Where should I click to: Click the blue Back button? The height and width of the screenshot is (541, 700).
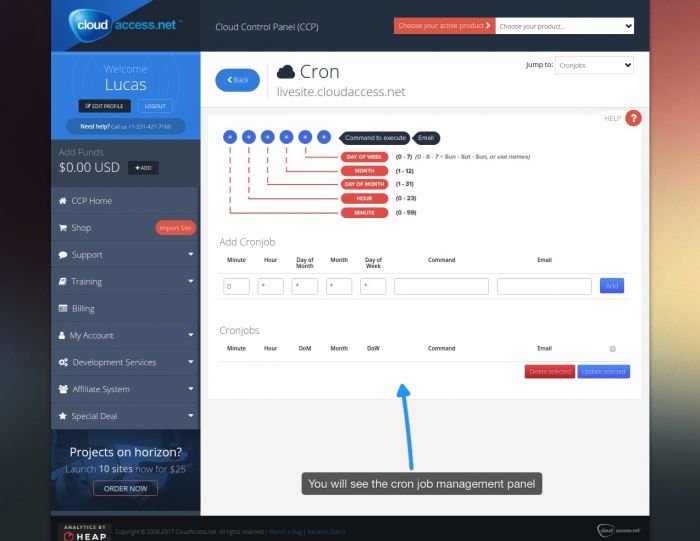pos(238,80)
